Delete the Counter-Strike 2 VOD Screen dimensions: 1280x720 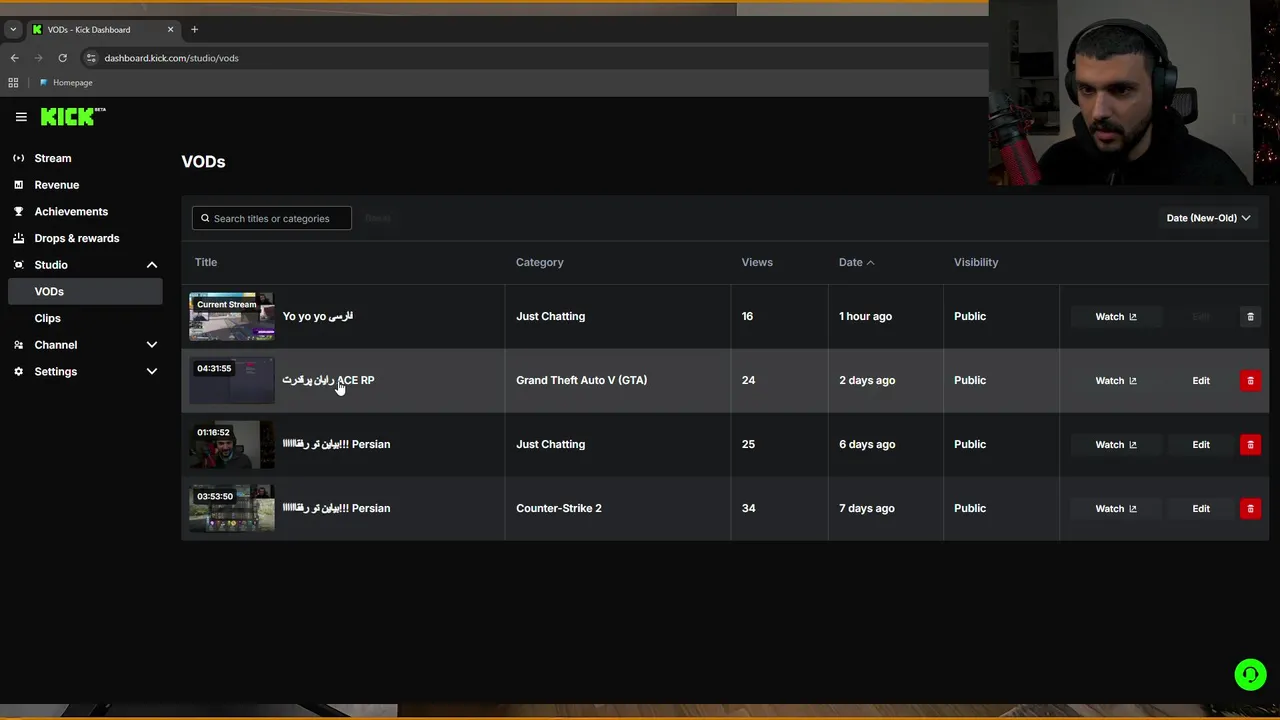coord(1250,508)
